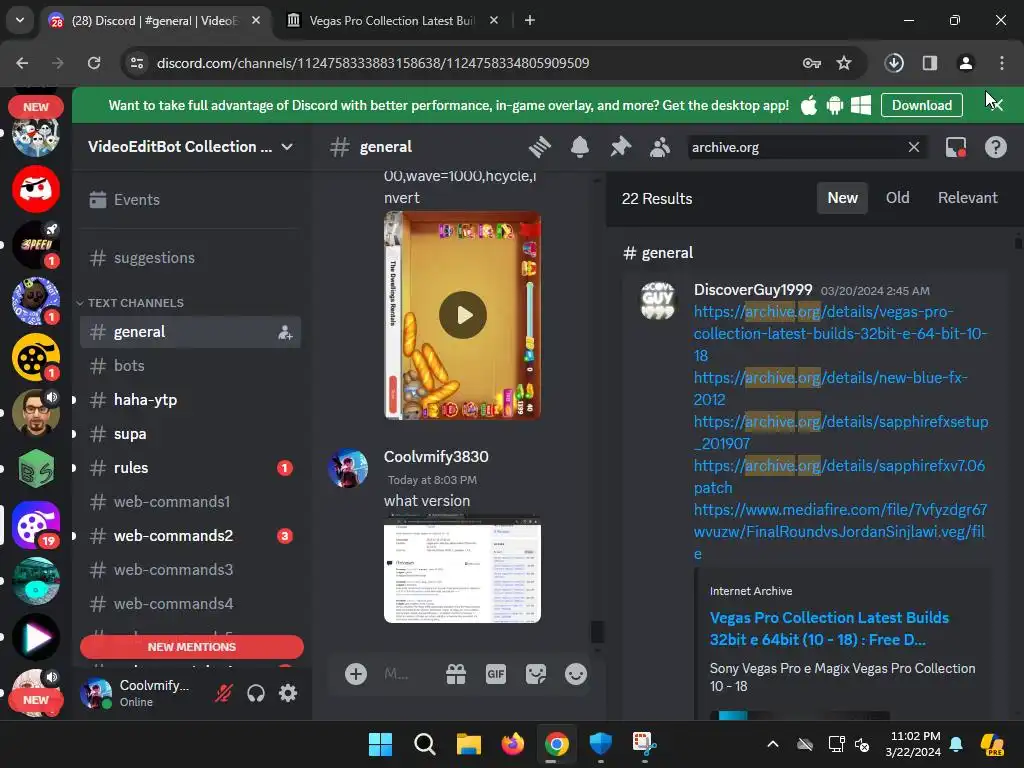Open Windows Start menu
This screenshot has height=768, width=1024.
point(380,744)
